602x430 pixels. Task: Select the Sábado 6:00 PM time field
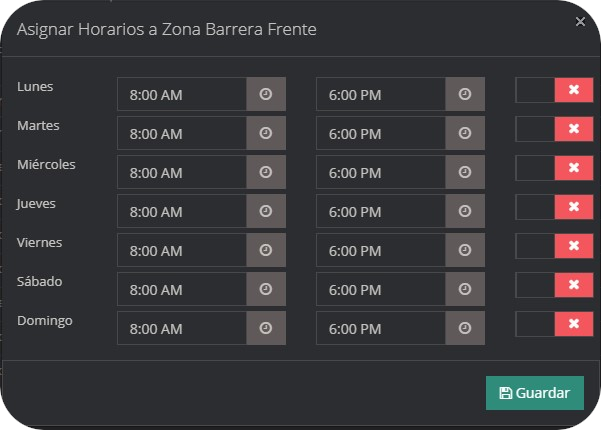tap(381, 289)
